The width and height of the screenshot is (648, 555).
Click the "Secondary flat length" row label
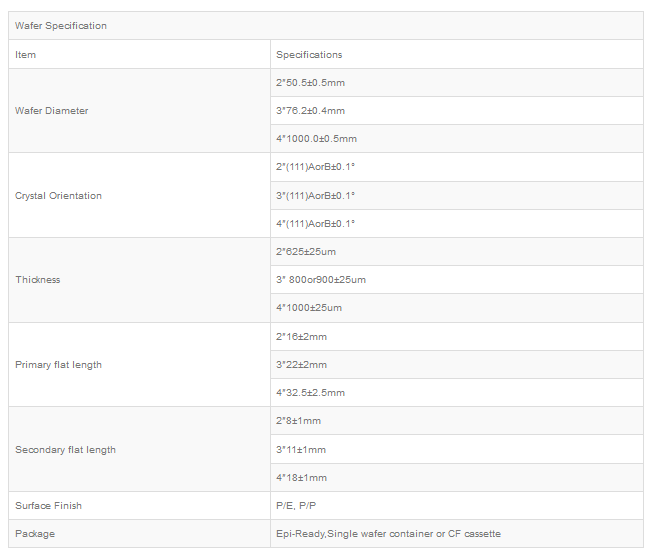(65, 450)
